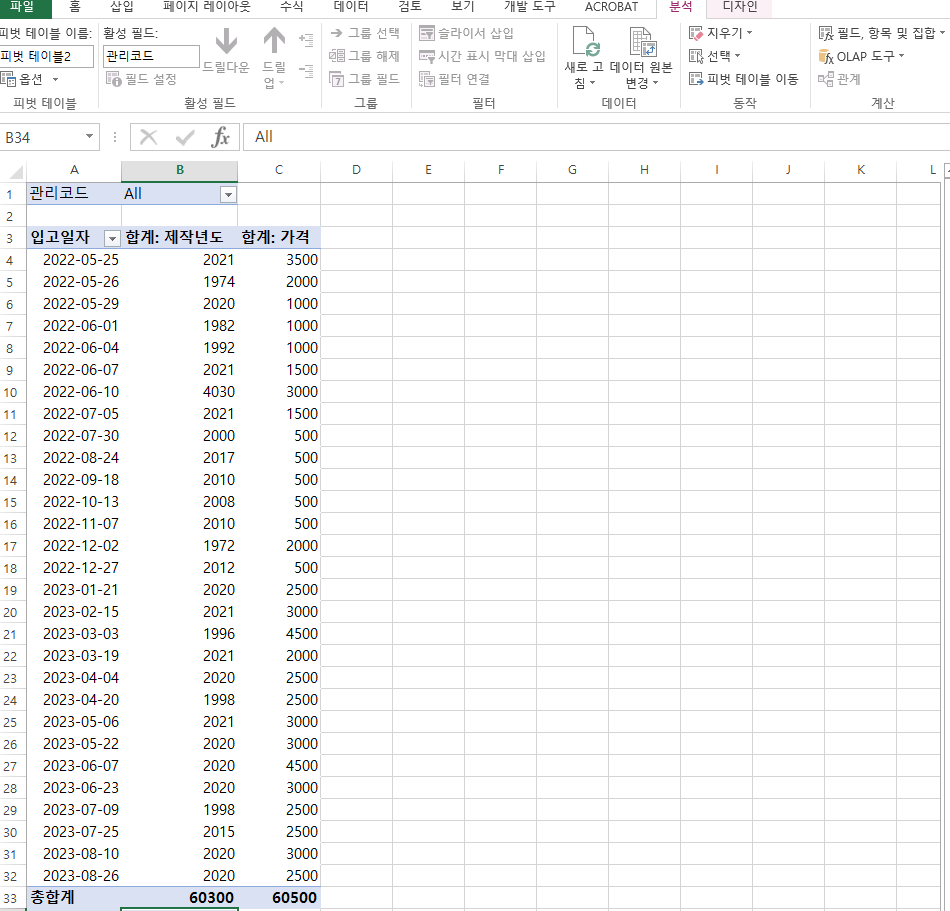Click the Drill Down (드릴다운) arrow icon
The width and height of the screenshot is (950, 911).
coord(226,42)
